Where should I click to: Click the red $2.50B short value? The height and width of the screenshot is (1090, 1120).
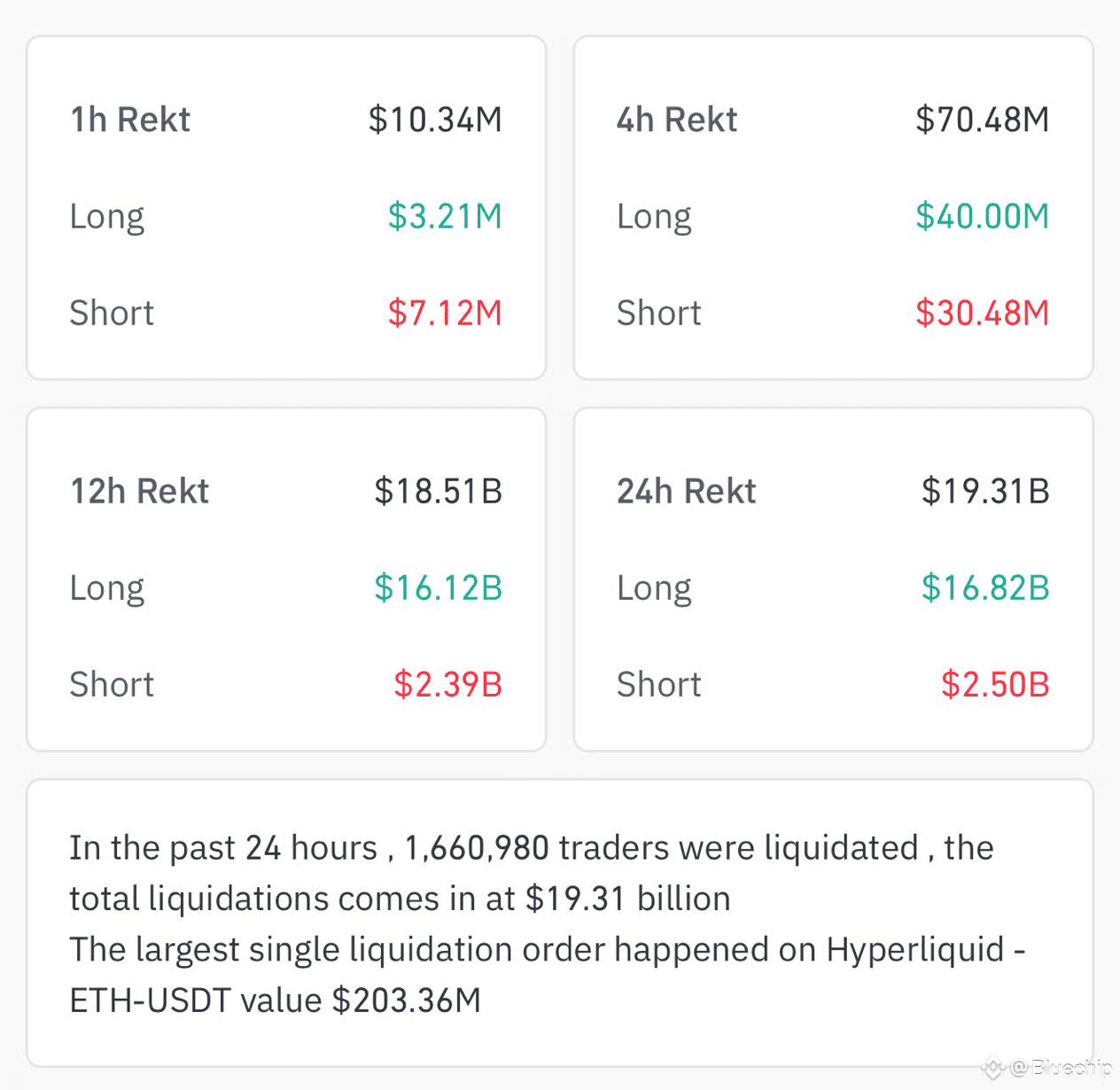995,684
